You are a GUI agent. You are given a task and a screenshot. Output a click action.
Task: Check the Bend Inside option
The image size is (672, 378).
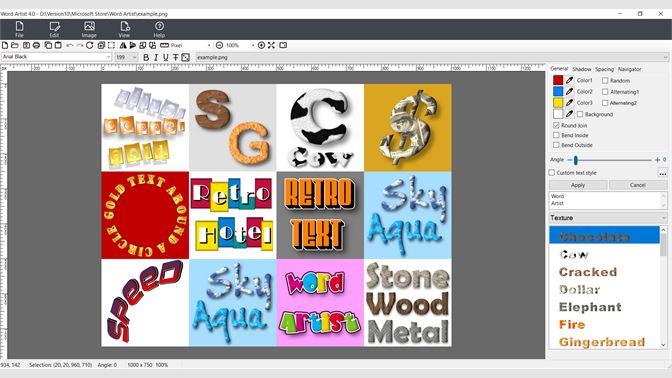point(556,135)
